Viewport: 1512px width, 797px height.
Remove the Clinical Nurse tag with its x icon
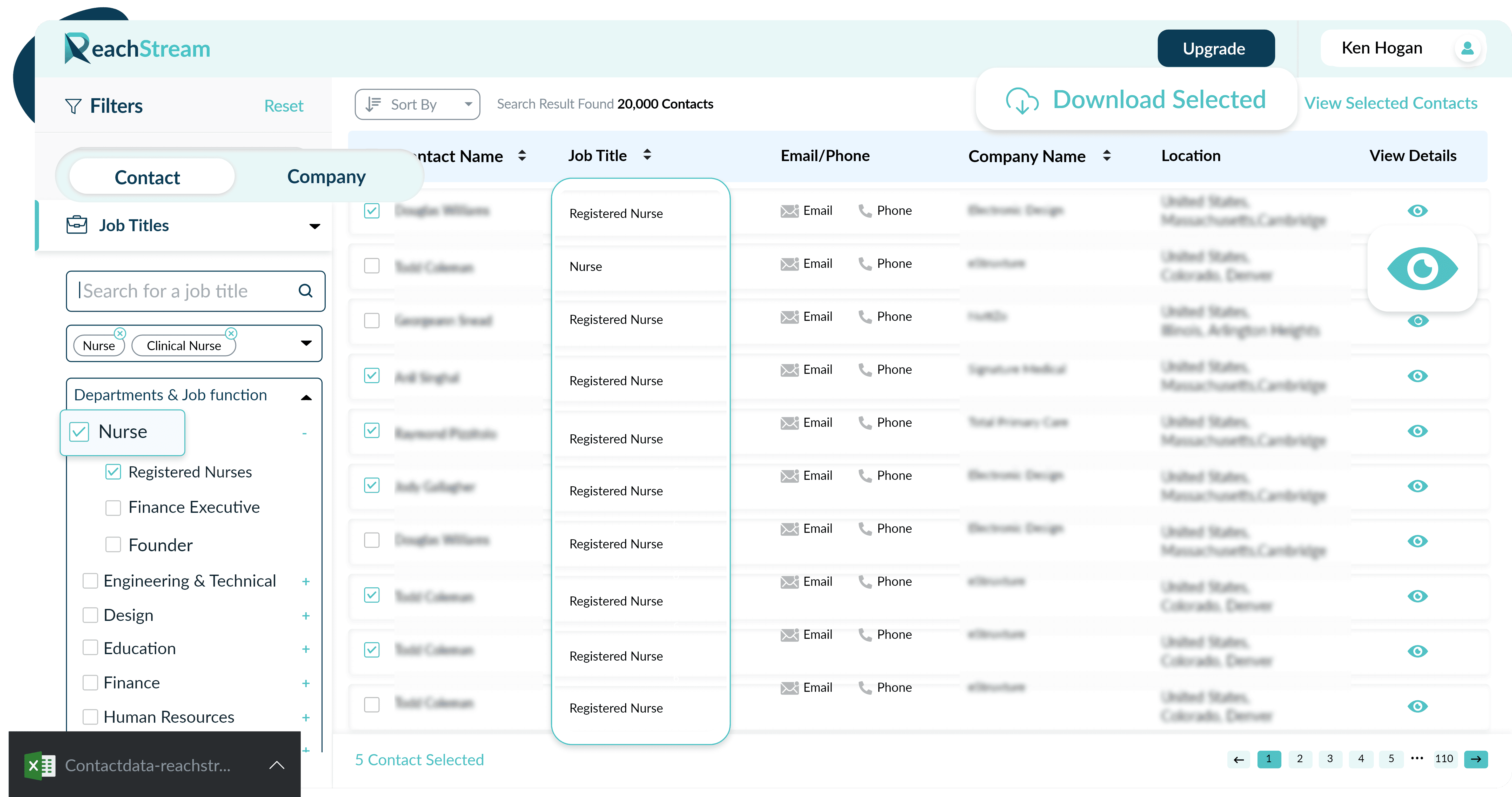tap(231, 333)
